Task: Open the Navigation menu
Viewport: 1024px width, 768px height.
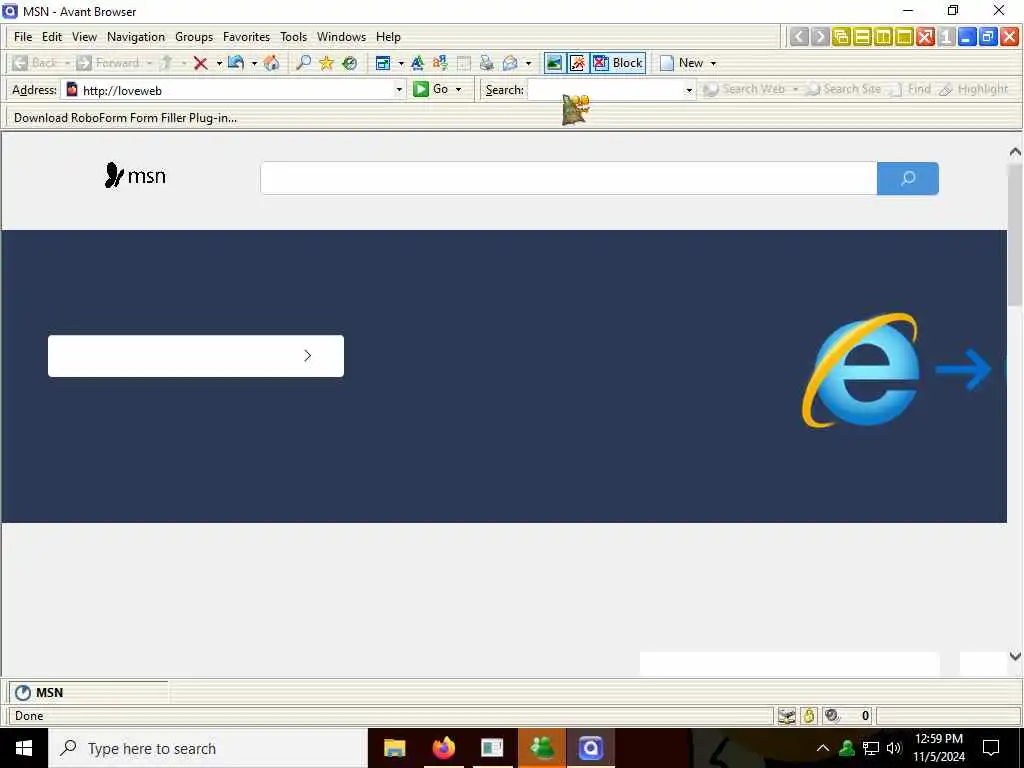Action: [x=136, y=37]
